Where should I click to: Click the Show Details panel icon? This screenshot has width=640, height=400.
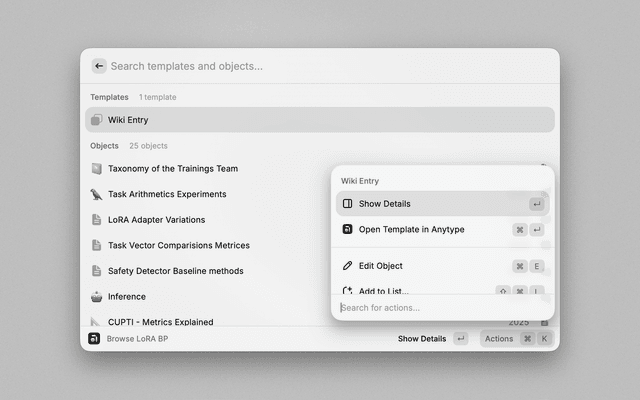347,204
